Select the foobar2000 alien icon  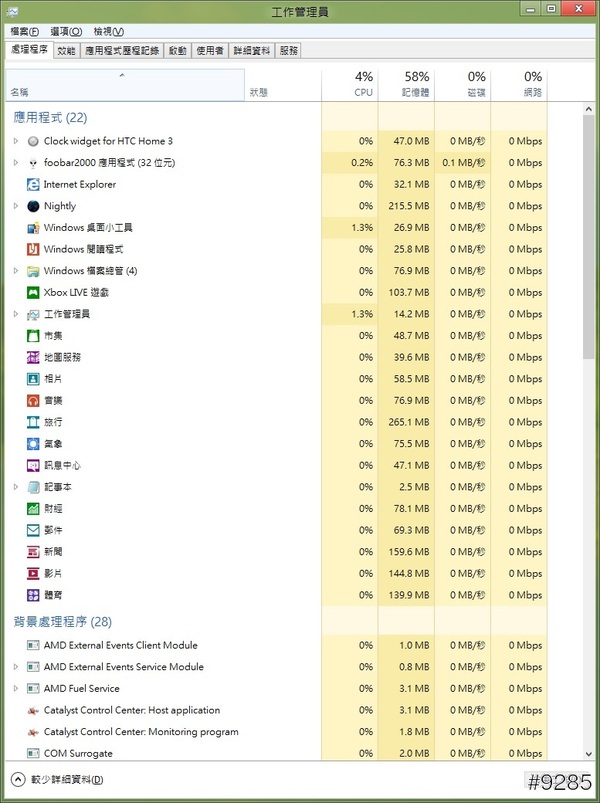(33, 163)
